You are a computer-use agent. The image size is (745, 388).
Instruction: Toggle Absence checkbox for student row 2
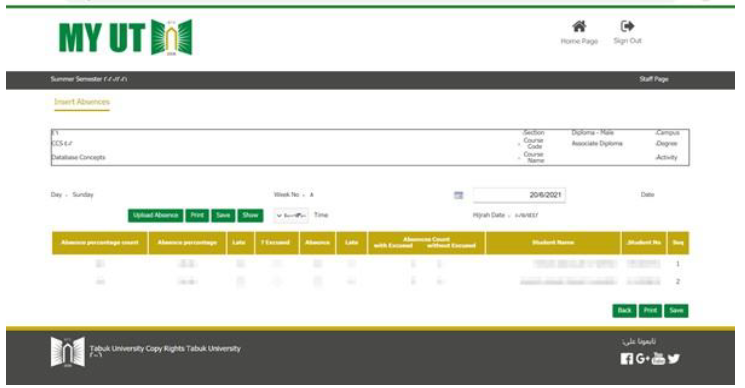click(x=317, y=282)
